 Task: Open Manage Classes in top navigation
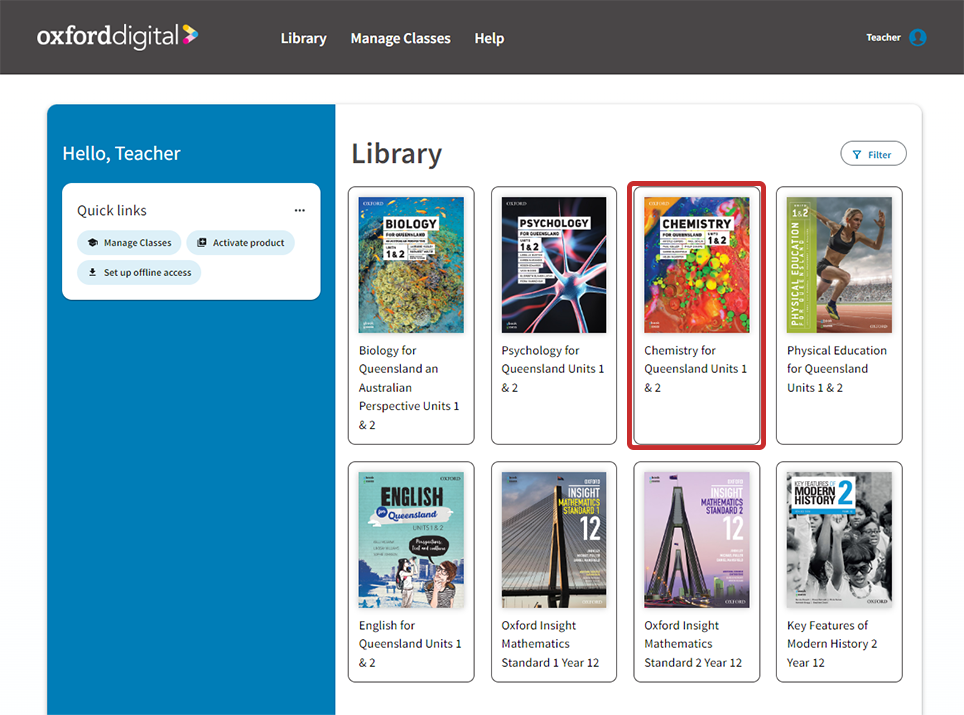point(400,38)
